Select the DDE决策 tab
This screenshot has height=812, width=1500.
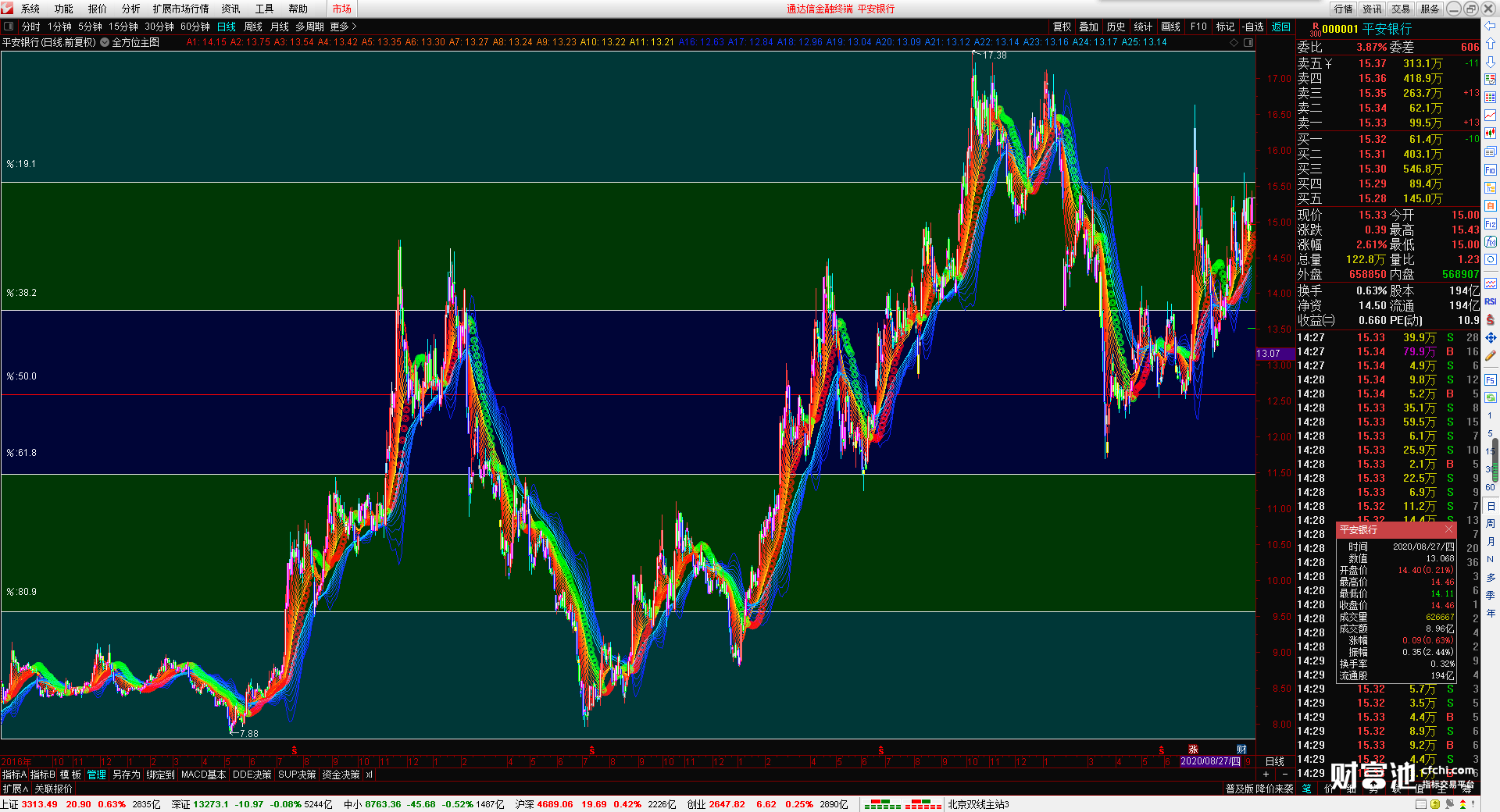[x=252, y=775]
